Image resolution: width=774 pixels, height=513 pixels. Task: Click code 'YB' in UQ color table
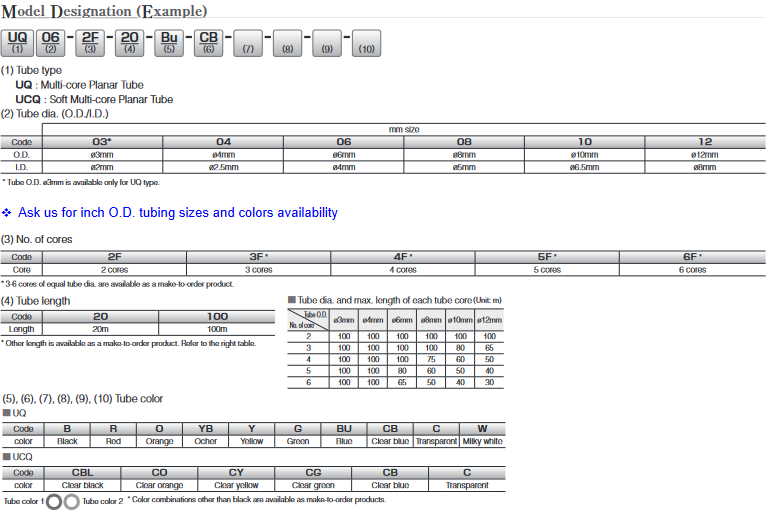(206, 429)
